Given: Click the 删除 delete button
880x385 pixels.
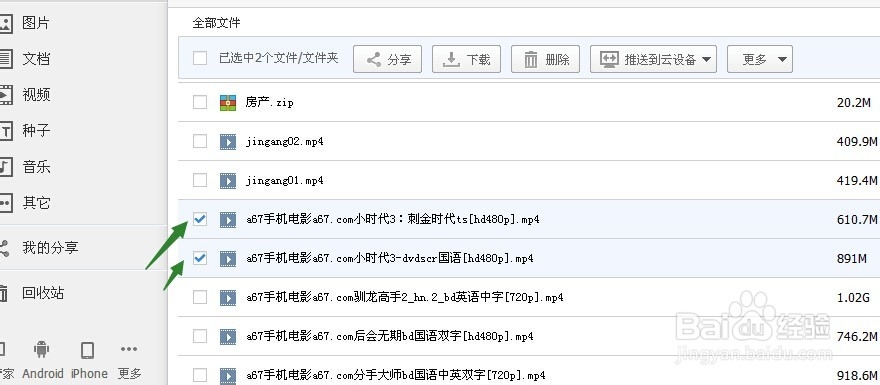Looking at the screenshot, I should (x=546, y=59).
